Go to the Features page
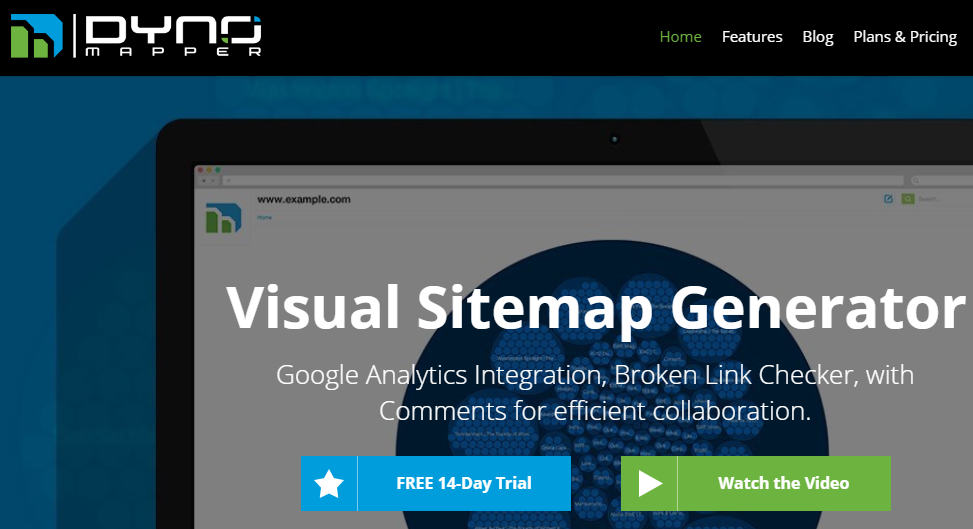This screenshot has width=973, height=529. 751,37
